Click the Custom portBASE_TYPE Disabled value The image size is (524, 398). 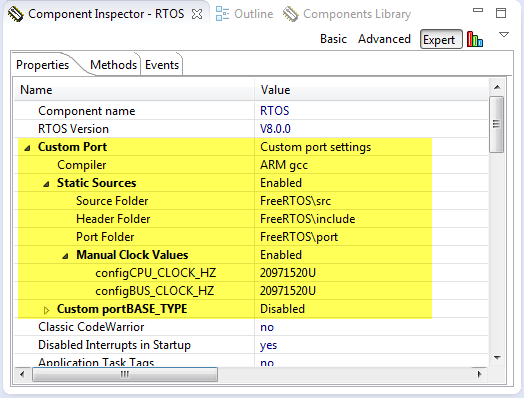(282, 309)
